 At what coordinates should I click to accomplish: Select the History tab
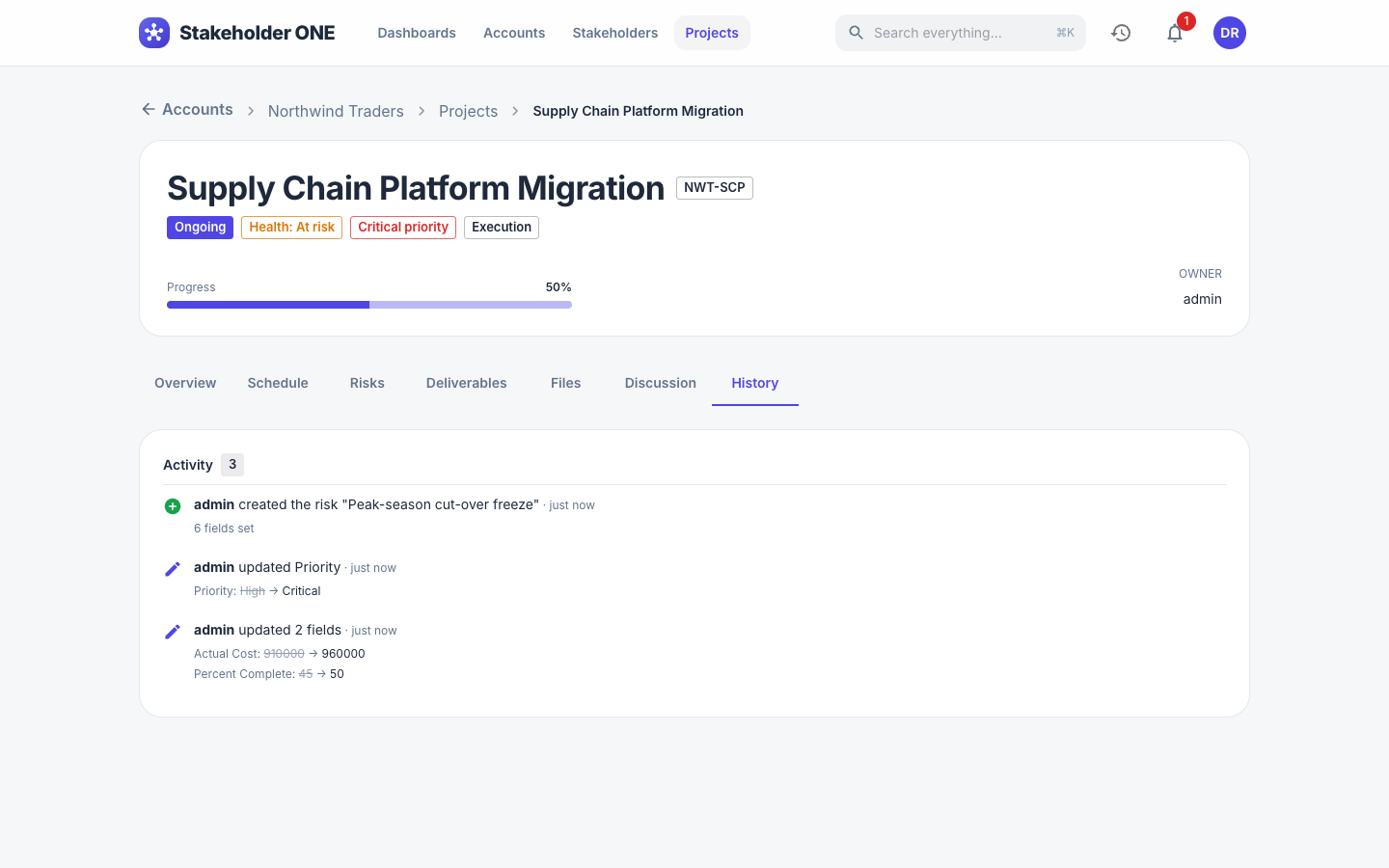tap(755, 383)
